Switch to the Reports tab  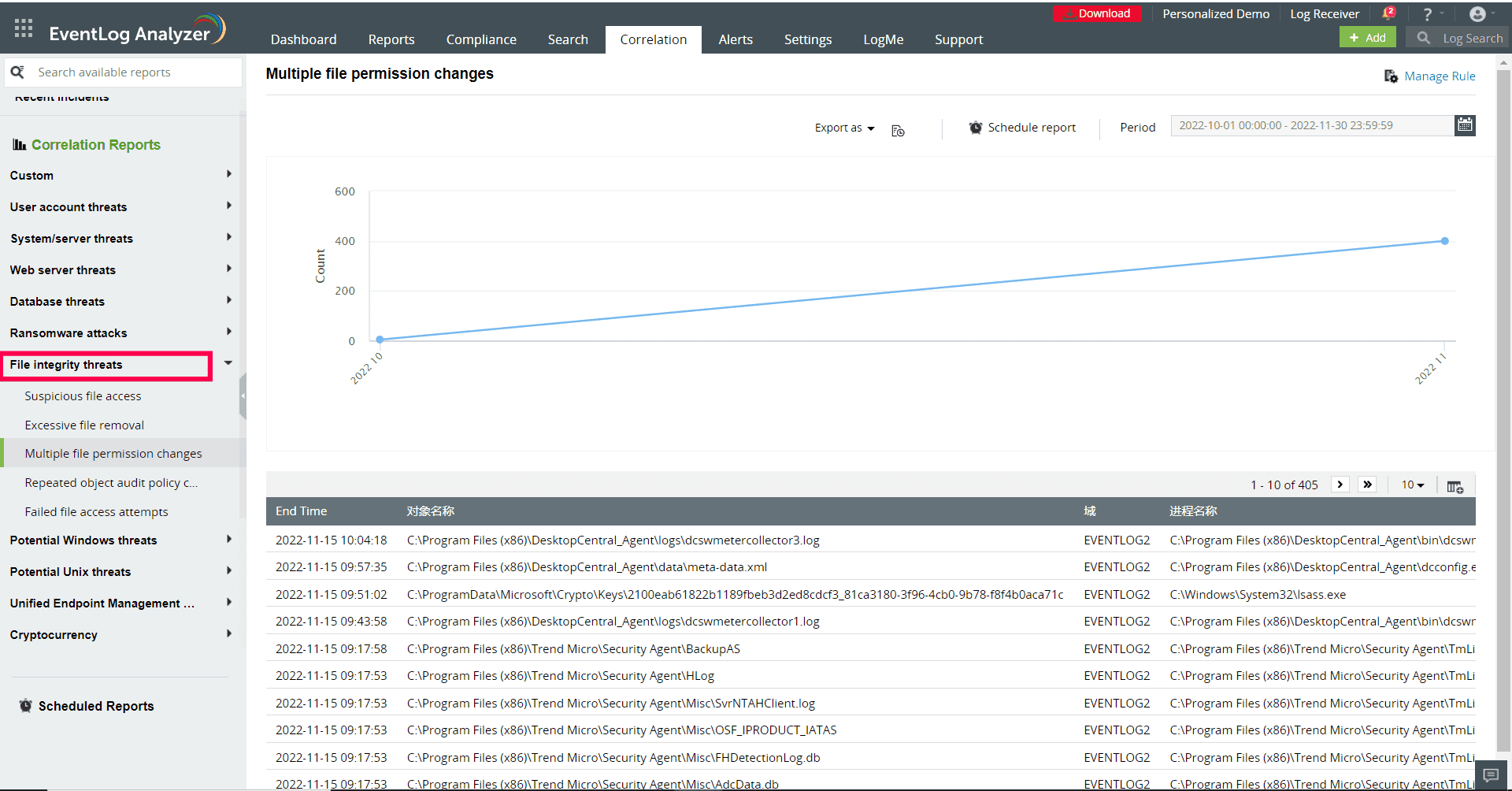[391, 39]
